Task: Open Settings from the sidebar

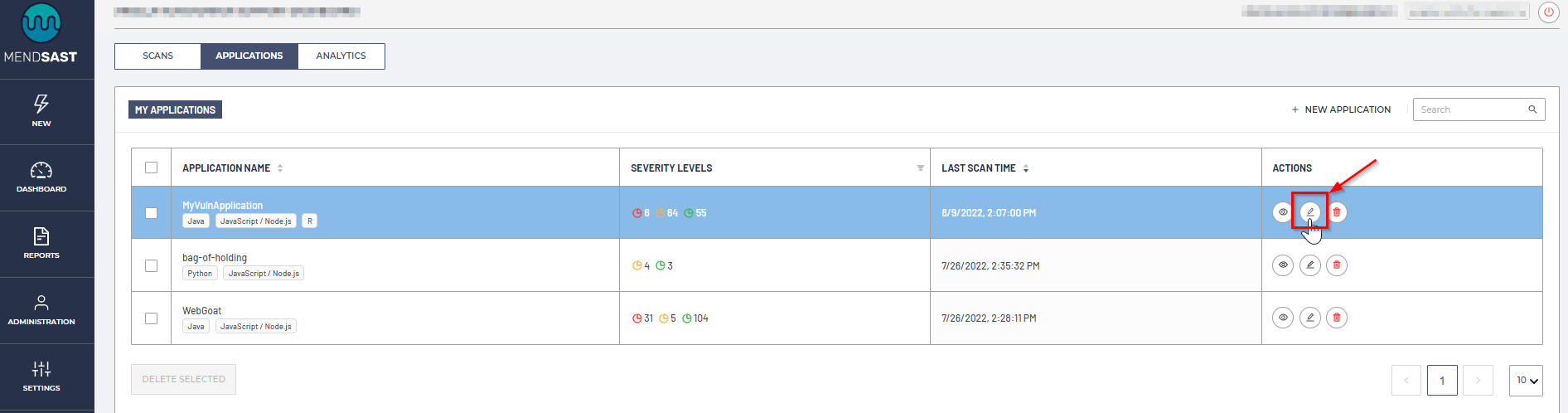Action: pos(41,376)
